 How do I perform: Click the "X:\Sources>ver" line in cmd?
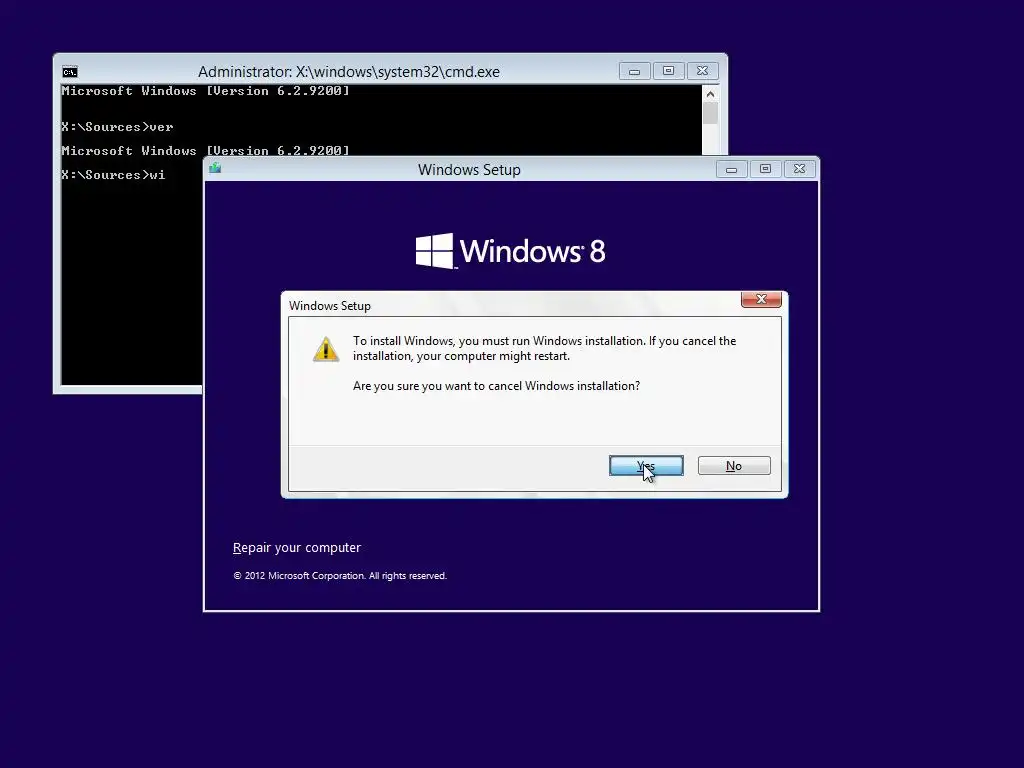click(117, 127)
